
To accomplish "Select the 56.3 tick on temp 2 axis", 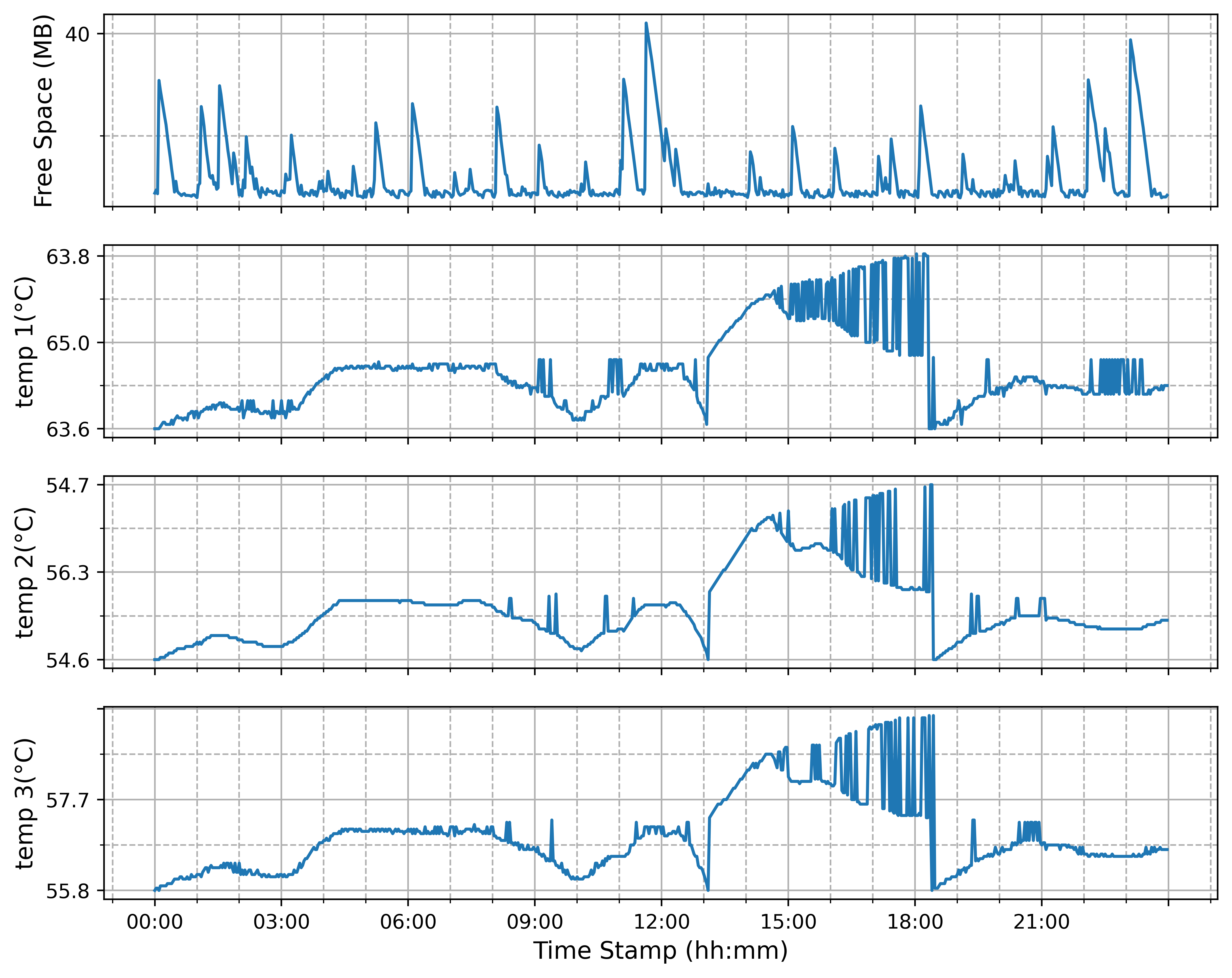I will click(68, 573).
